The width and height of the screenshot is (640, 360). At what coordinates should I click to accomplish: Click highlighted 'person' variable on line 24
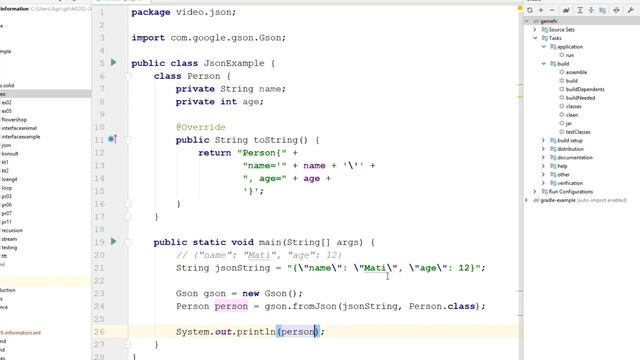coord(231,306)
